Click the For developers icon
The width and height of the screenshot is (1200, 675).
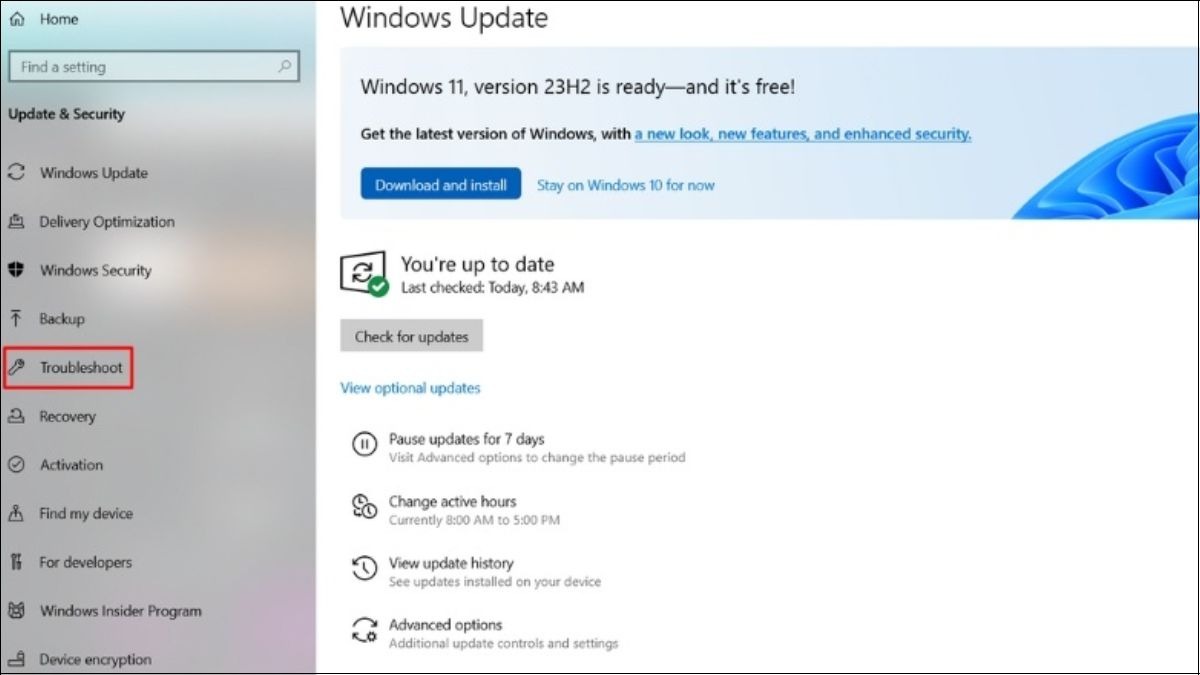coord(16,562)
